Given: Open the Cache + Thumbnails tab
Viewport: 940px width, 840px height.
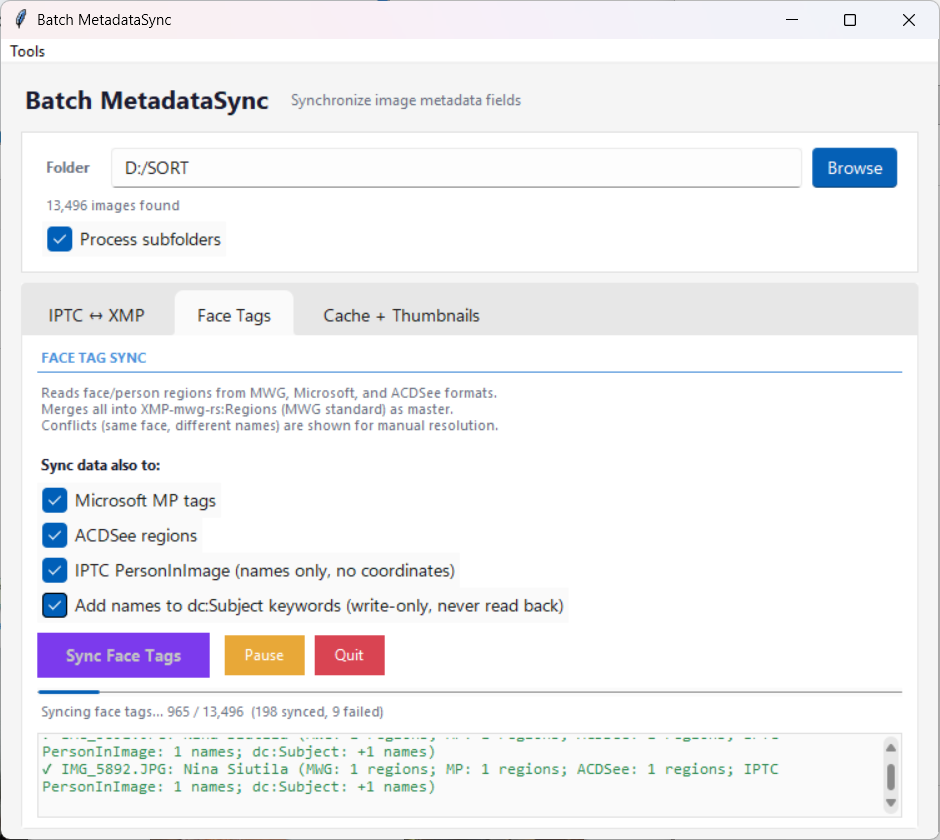Looking at the screenshot, I should pos(400,315).
